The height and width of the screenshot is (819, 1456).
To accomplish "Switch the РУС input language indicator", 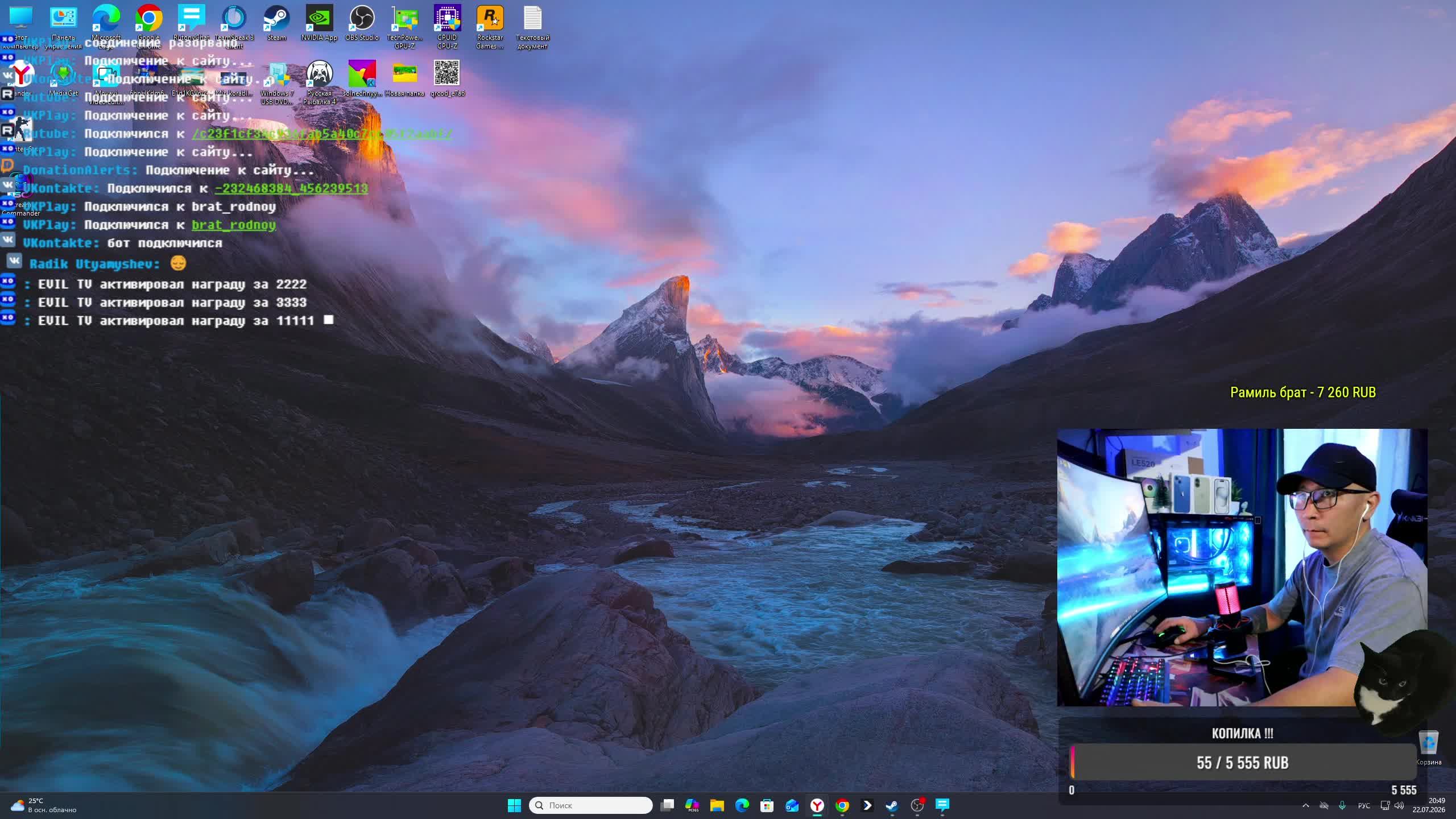I will [x=1364, y=805].
